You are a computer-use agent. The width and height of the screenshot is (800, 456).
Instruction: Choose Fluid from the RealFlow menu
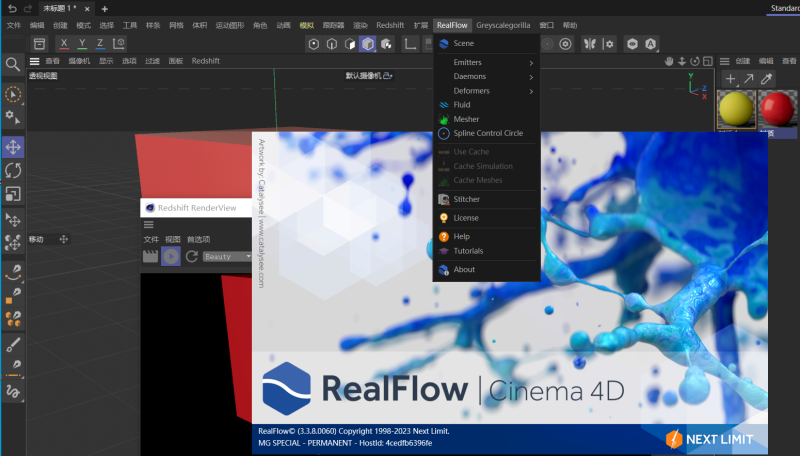point(487,105)
